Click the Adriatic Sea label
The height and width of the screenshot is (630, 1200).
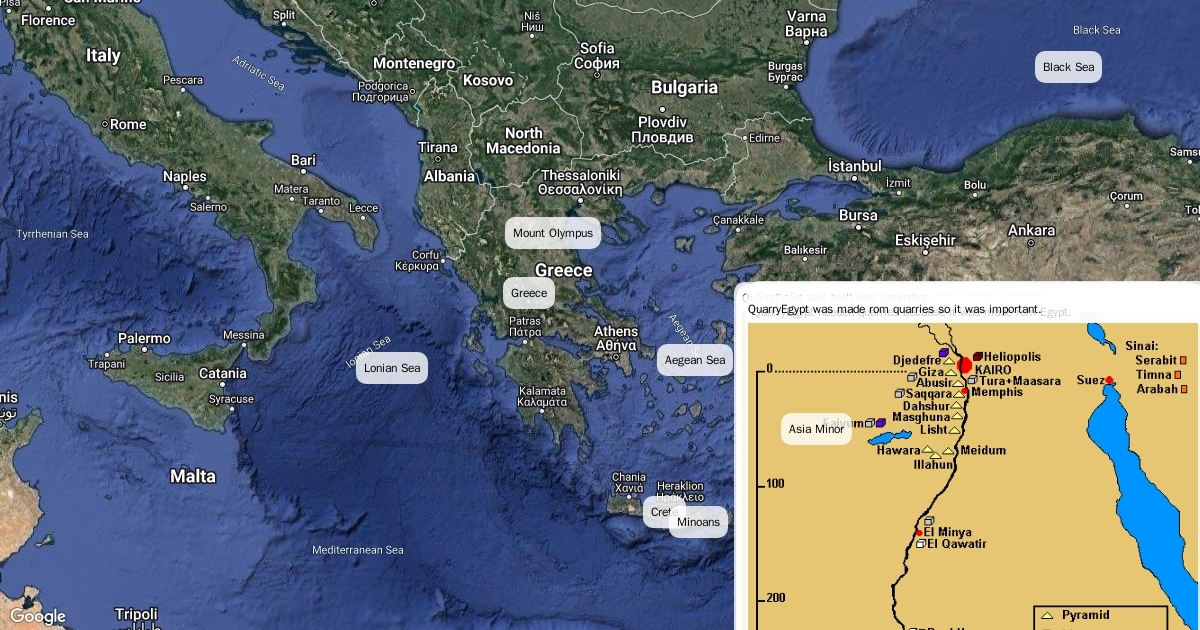point(259,75)
